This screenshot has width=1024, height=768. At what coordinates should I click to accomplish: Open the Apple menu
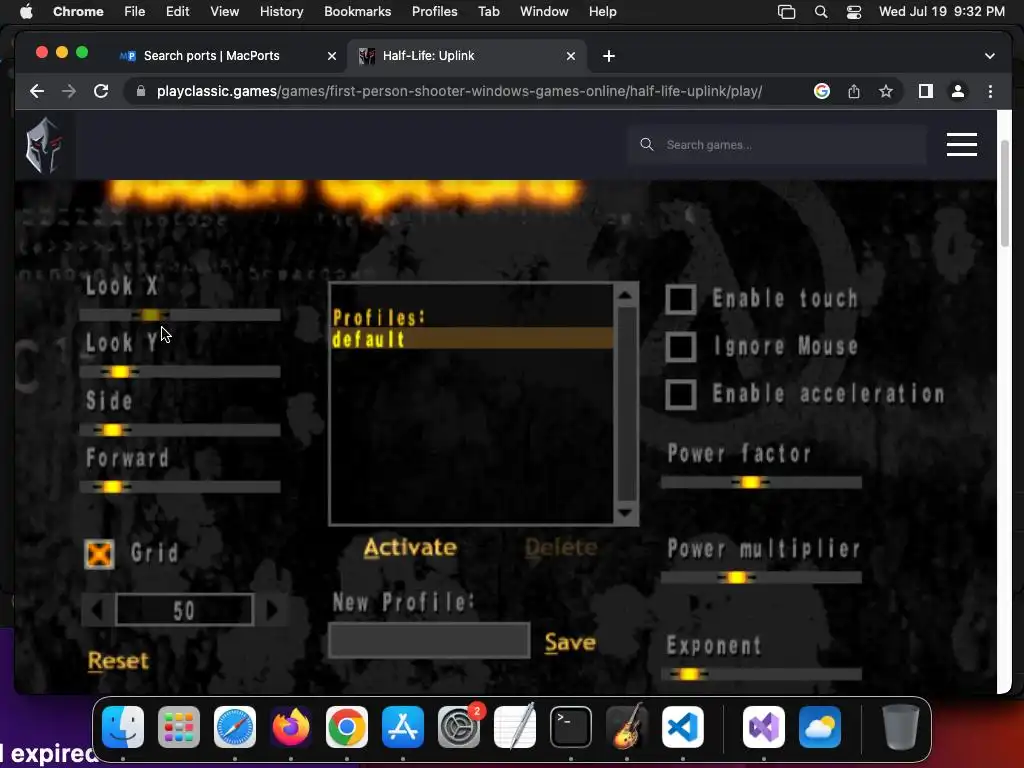27,12
